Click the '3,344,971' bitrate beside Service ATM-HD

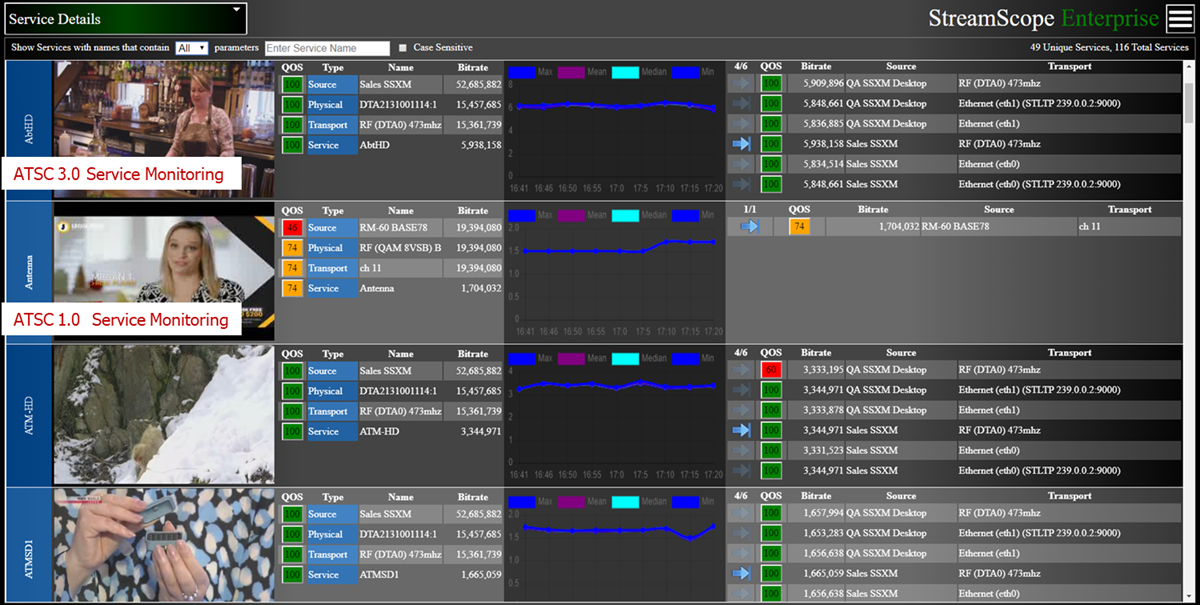478,431
